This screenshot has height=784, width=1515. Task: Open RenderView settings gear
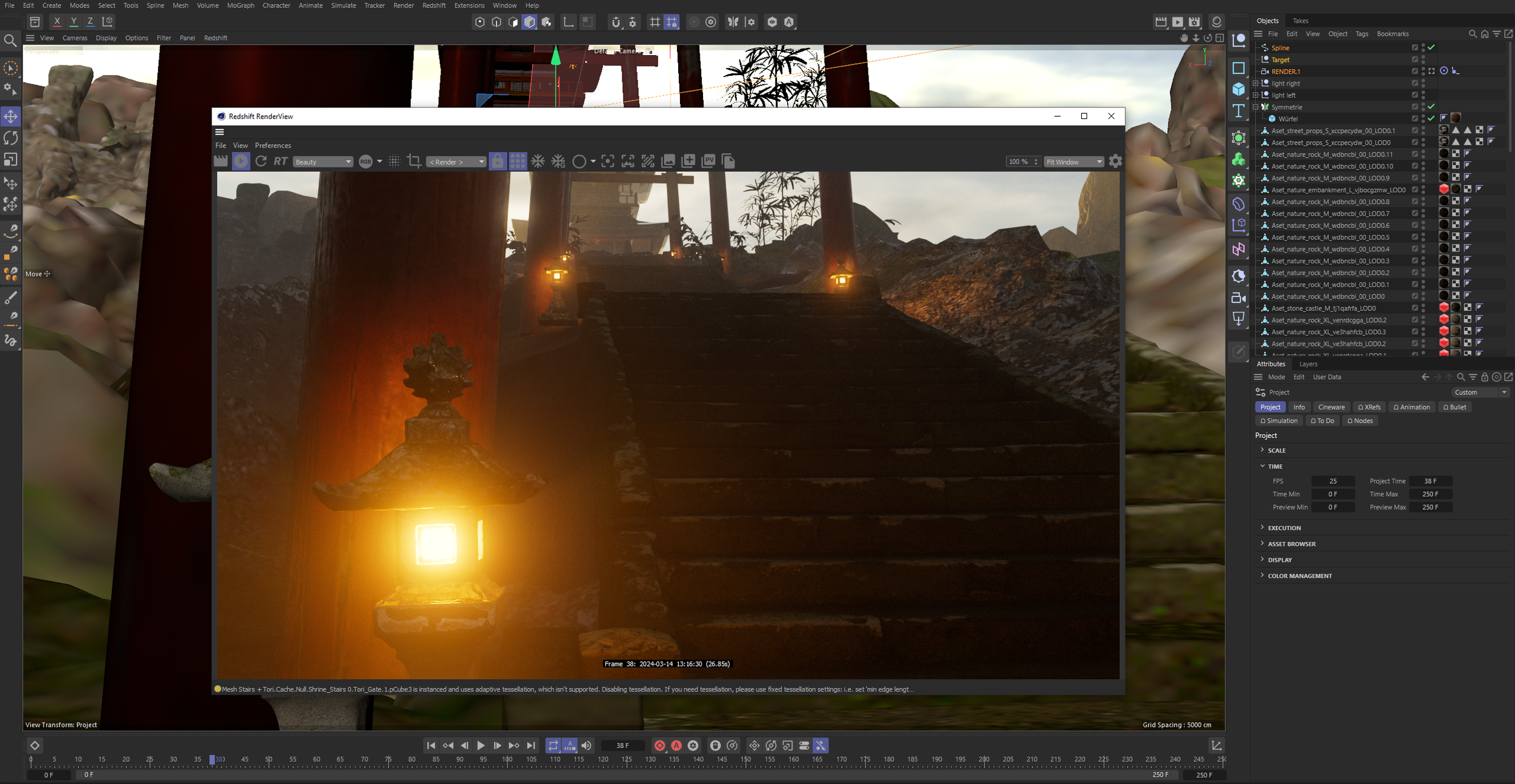coord(1115,161)
